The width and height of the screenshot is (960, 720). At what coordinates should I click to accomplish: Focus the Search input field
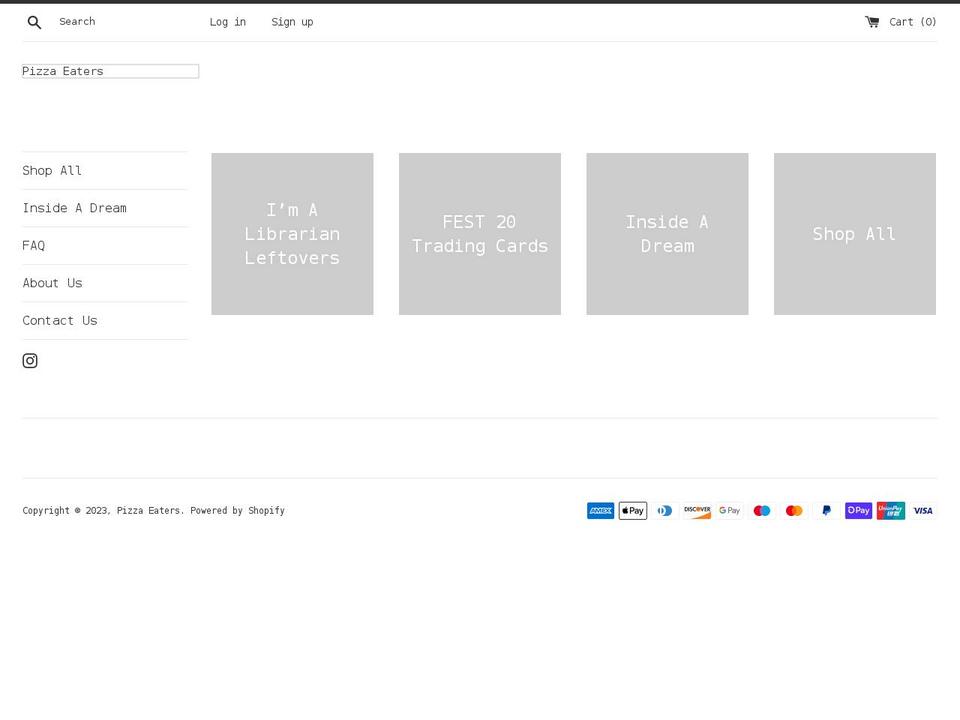point(116,22)
